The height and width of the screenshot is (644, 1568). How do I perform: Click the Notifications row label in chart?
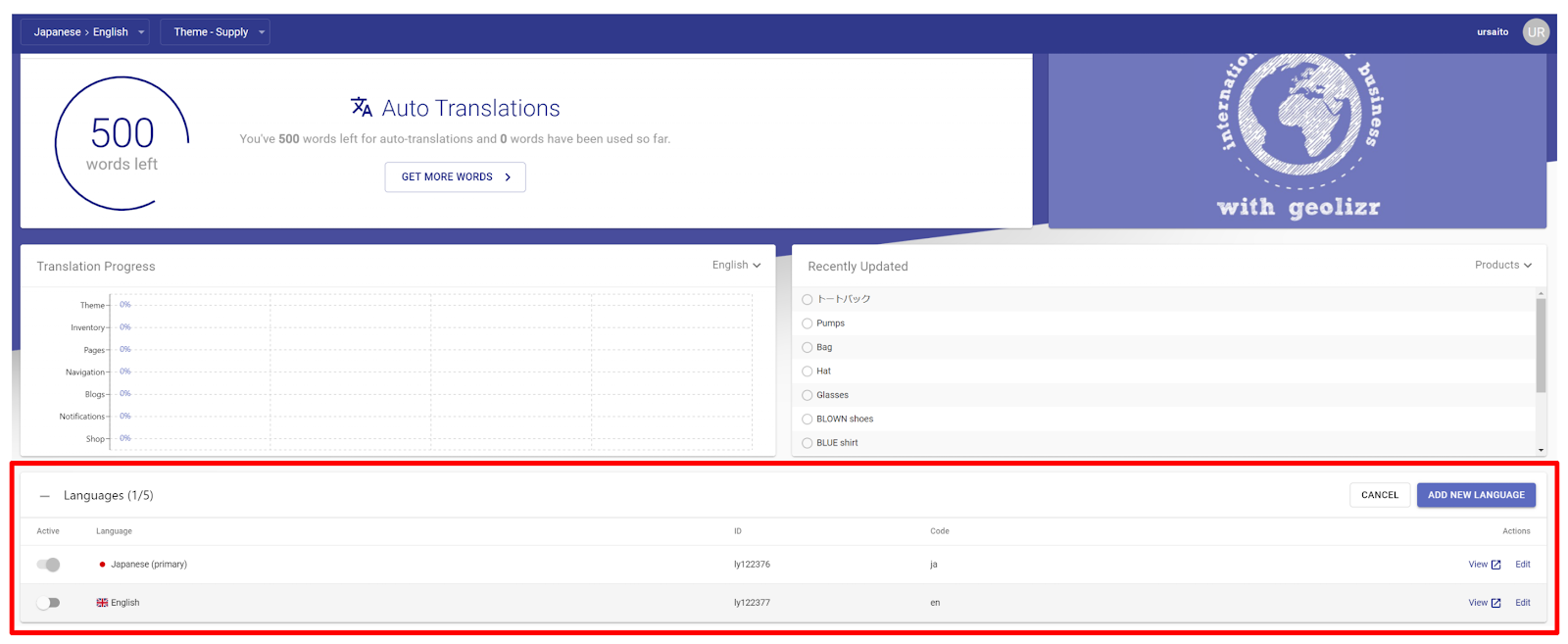coord(81,417)
